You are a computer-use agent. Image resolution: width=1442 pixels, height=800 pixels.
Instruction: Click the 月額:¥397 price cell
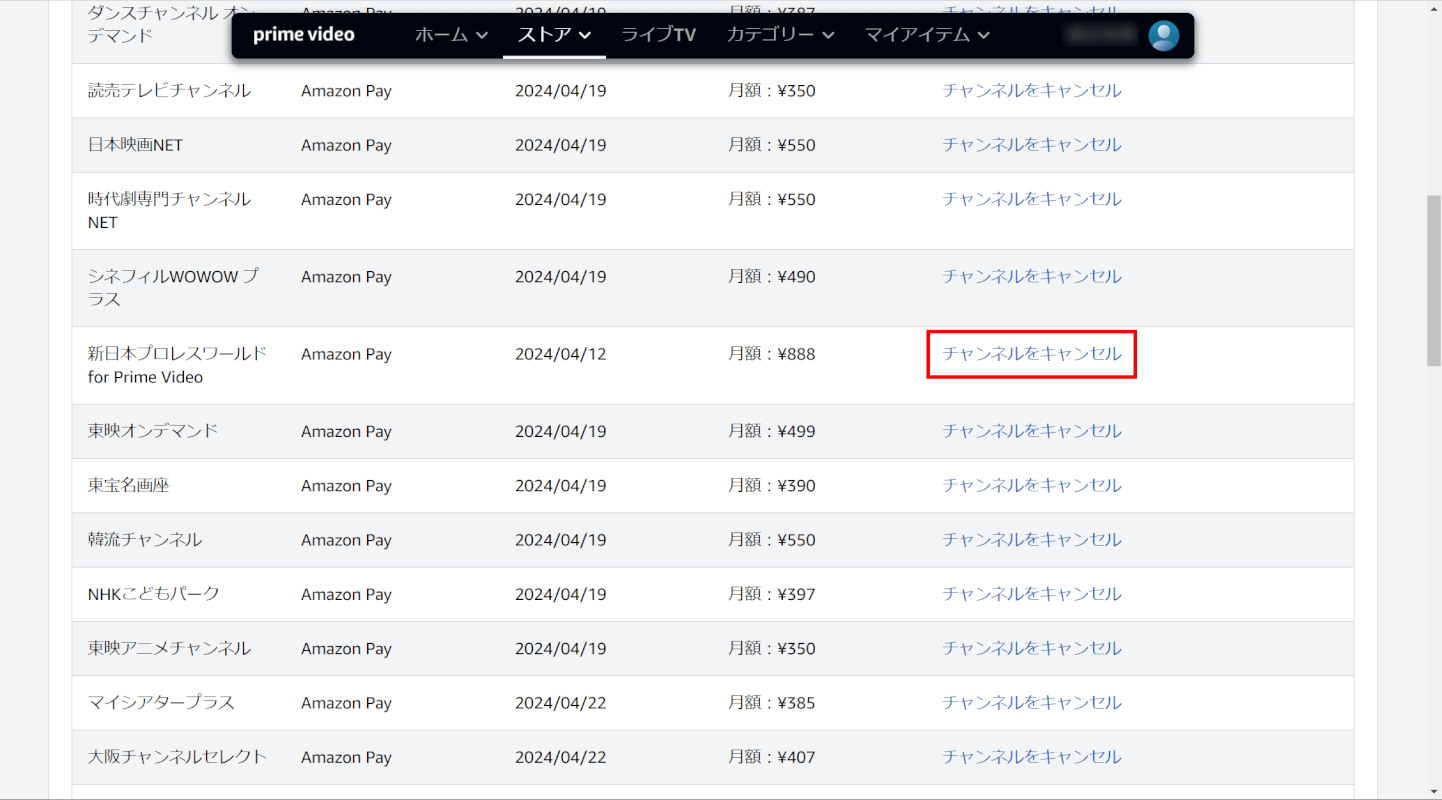pos(772,594)
